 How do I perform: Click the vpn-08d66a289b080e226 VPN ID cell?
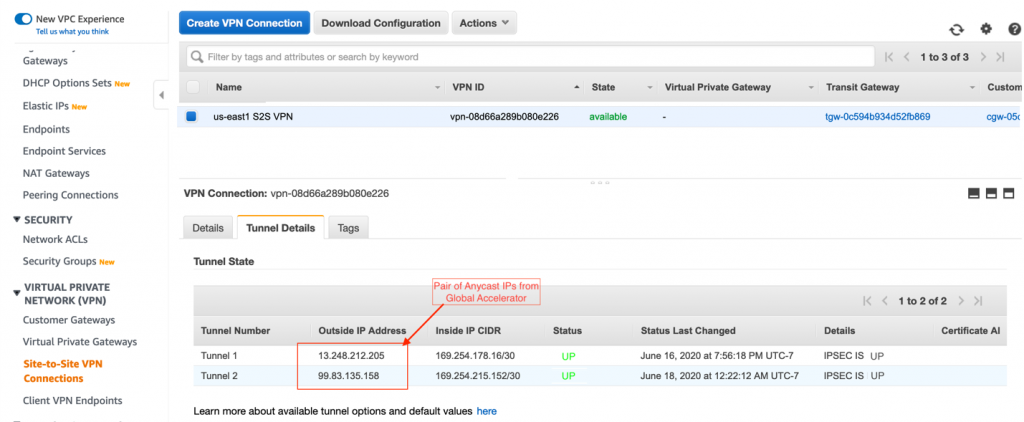(504, 117)
